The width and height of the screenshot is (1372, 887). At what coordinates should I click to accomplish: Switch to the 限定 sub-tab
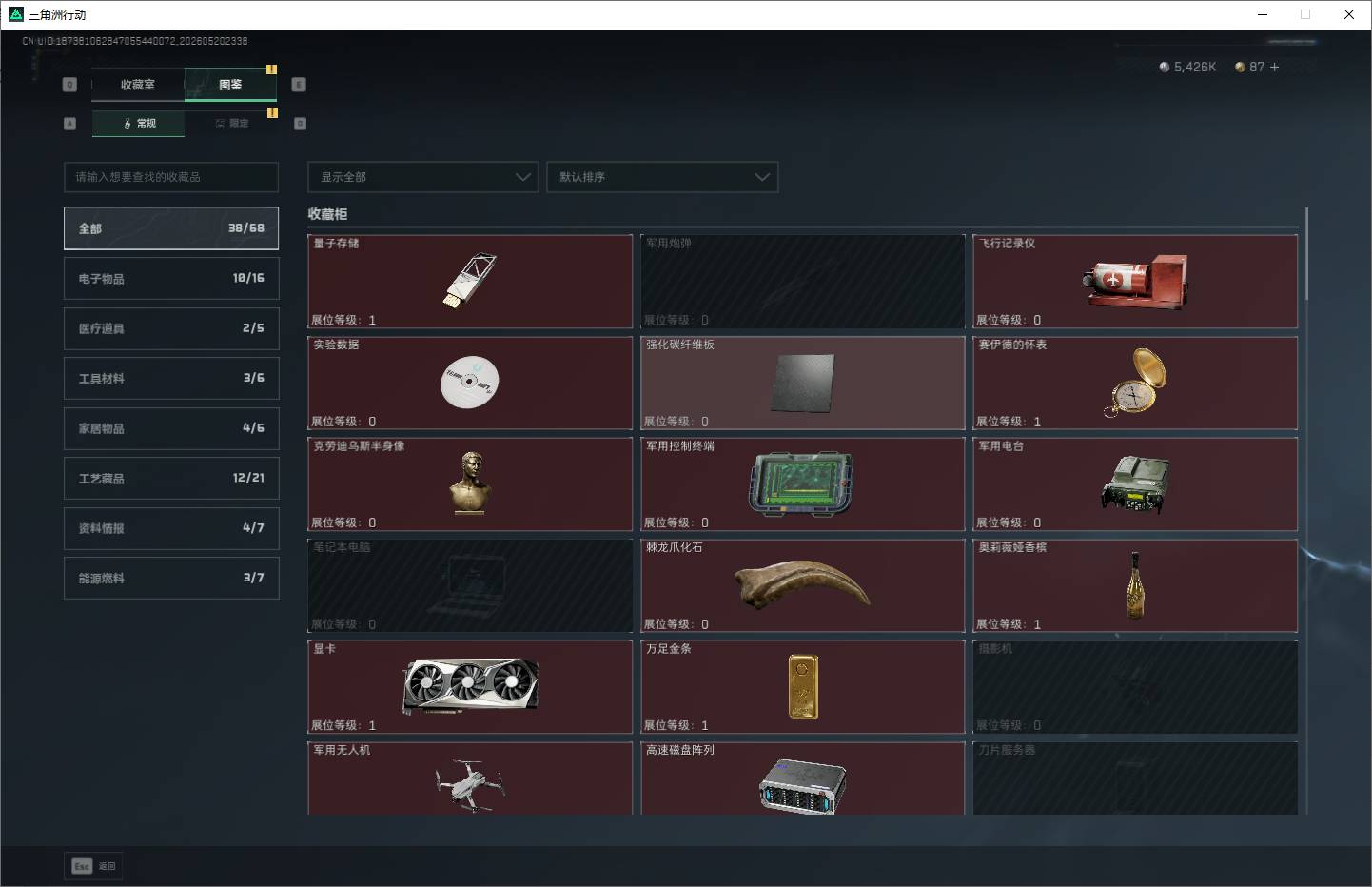231,124
